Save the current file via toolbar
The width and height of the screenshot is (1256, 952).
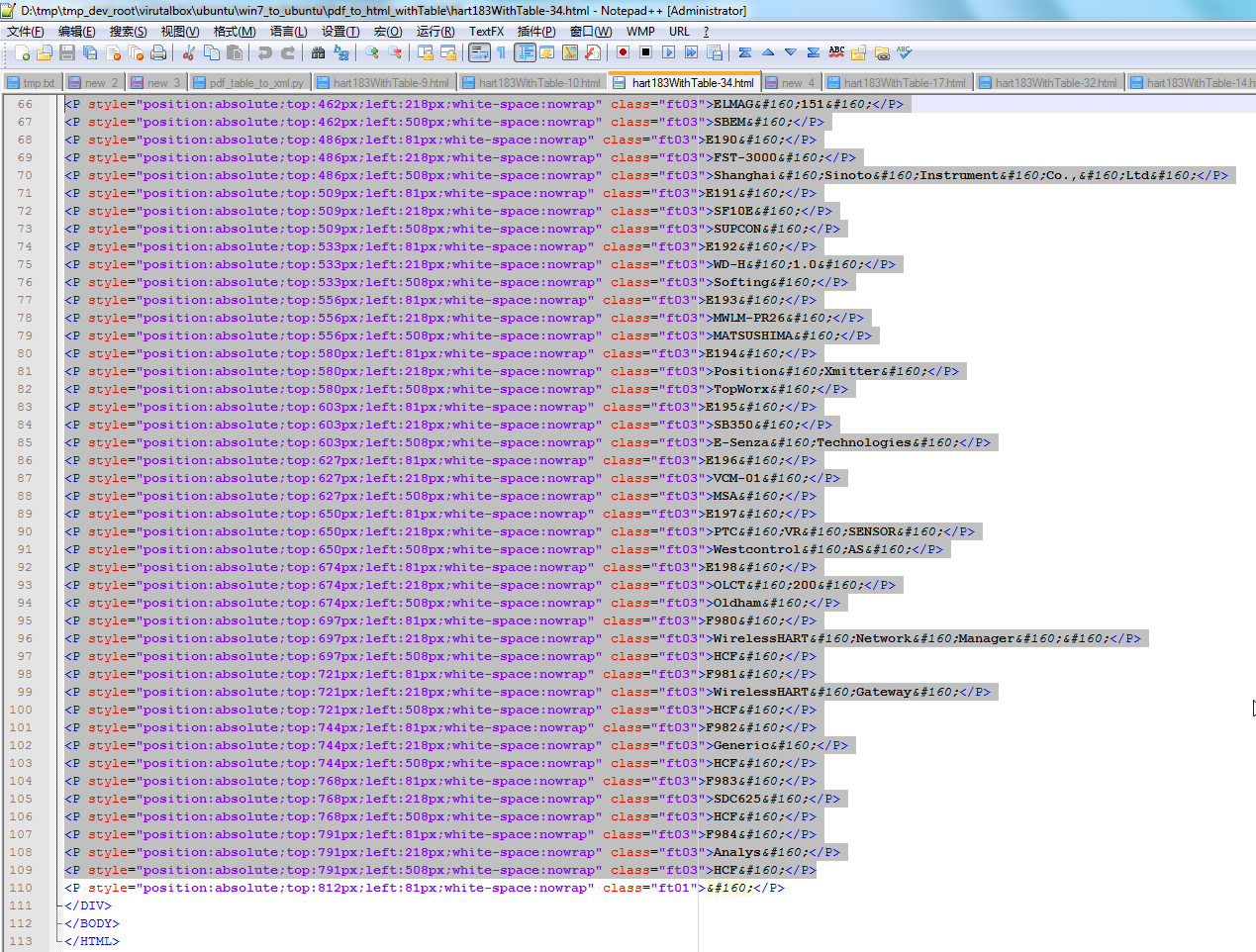pyautogui.click(x=67, y=52)
